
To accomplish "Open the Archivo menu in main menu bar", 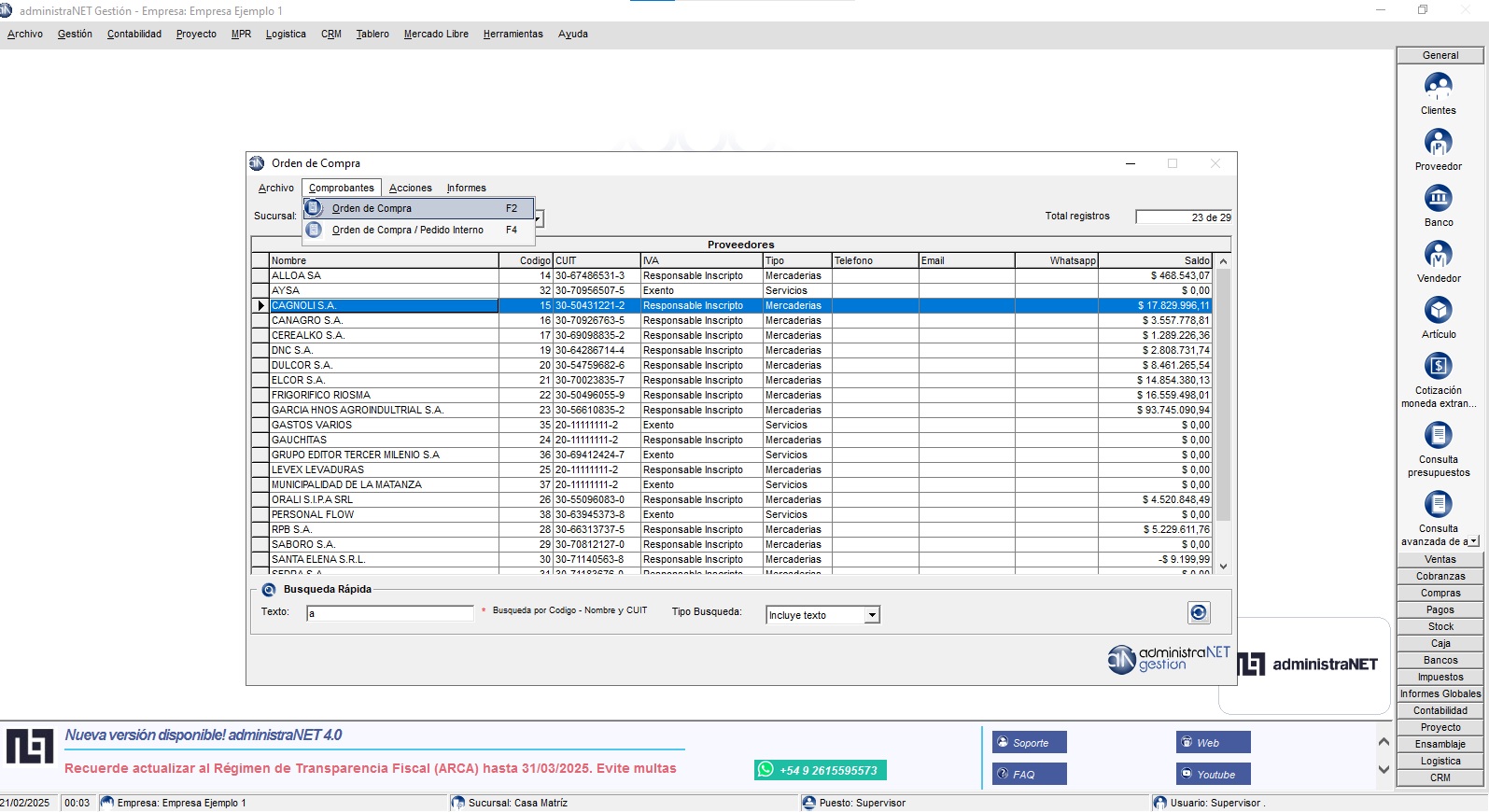I will click(x=25, y=34).
